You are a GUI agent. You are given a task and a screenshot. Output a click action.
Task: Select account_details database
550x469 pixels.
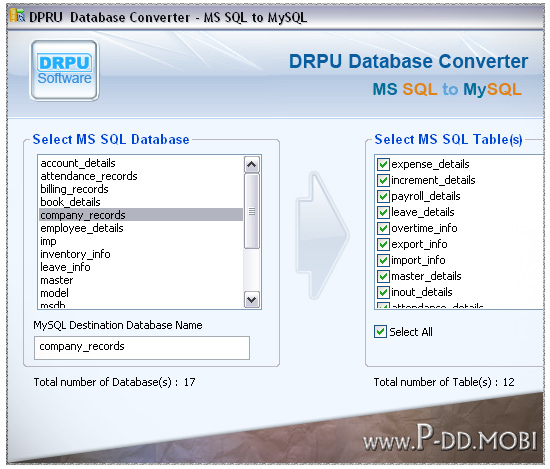coord(141,163)
